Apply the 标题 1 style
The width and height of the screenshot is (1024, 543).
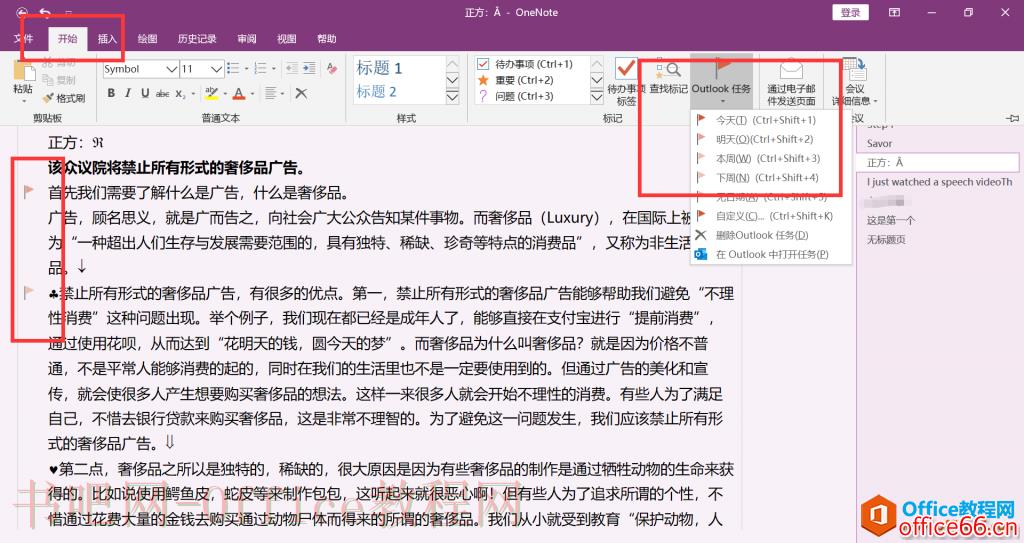[x=379, y=68]
